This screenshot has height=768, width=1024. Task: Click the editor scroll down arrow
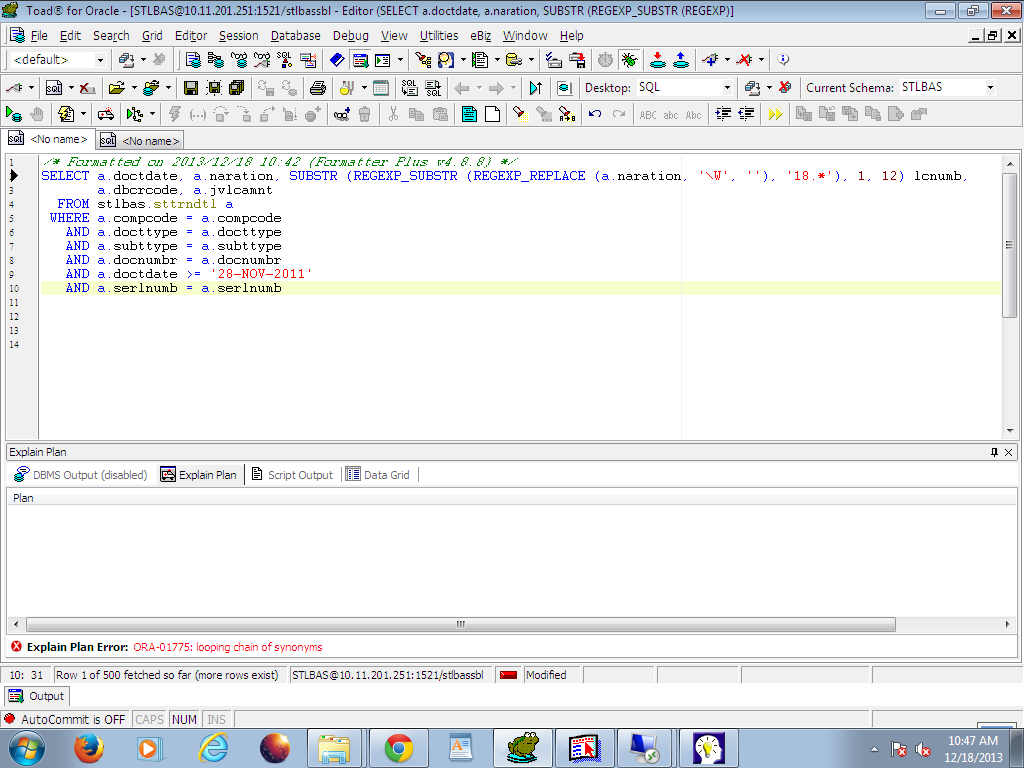pyautogui.click(x=1010, y=430)
